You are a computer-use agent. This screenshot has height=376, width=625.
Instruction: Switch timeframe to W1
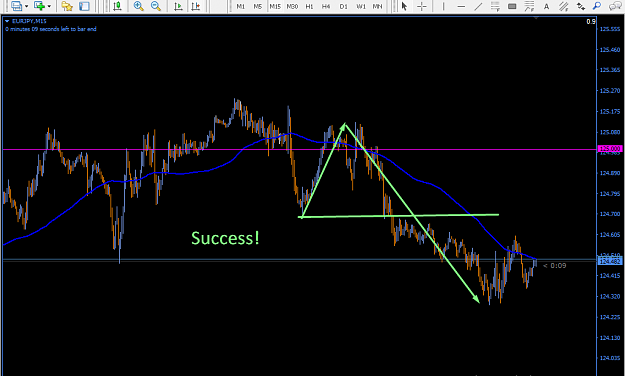click(361, 6)
